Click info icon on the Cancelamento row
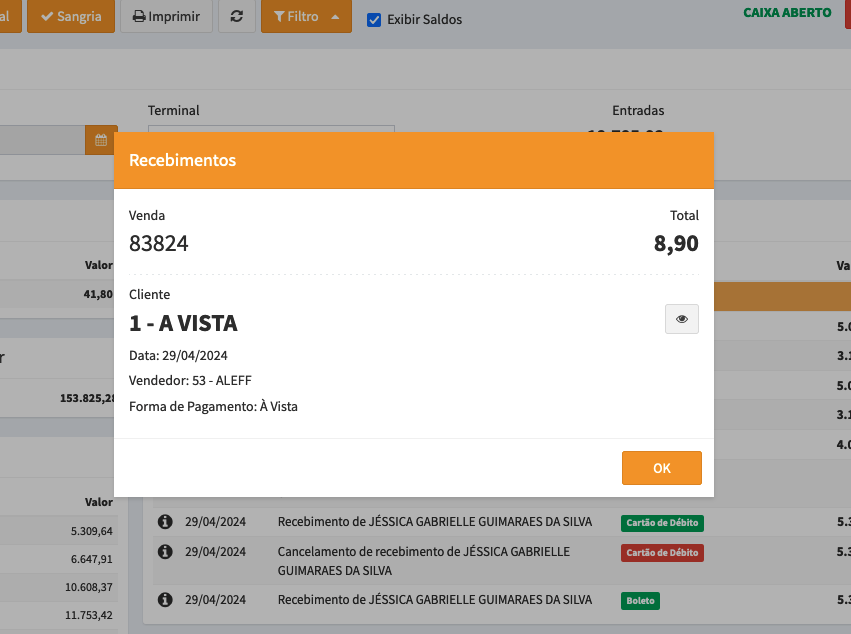Viewport: 851px width, 634px height. (166, 552)
